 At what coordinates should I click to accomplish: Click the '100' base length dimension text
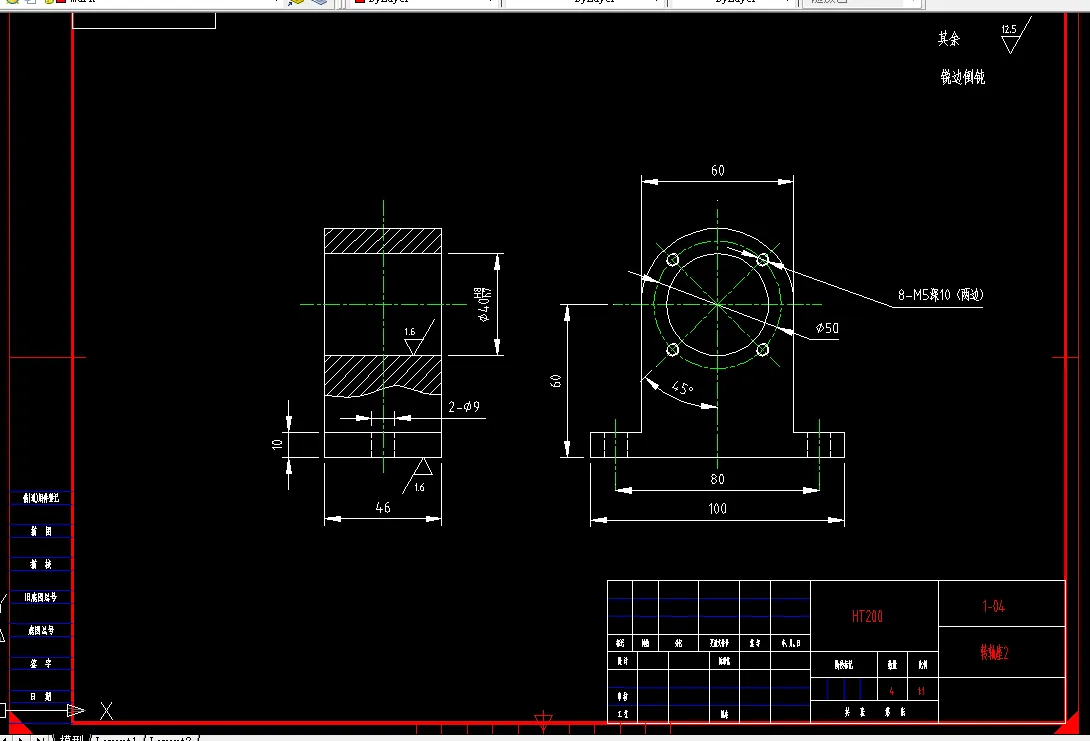pos(717,509)
